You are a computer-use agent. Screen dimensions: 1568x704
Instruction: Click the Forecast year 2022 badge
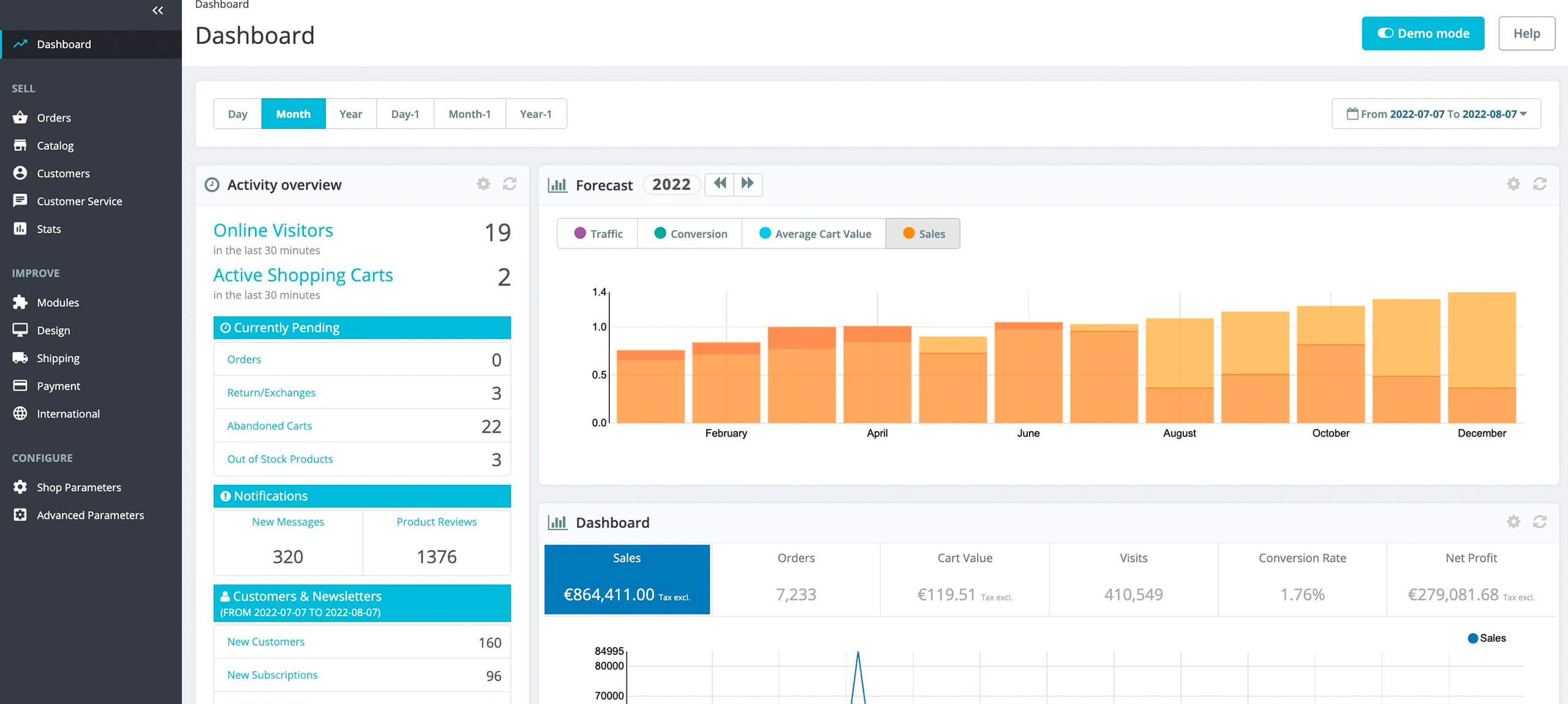point(671,184)
